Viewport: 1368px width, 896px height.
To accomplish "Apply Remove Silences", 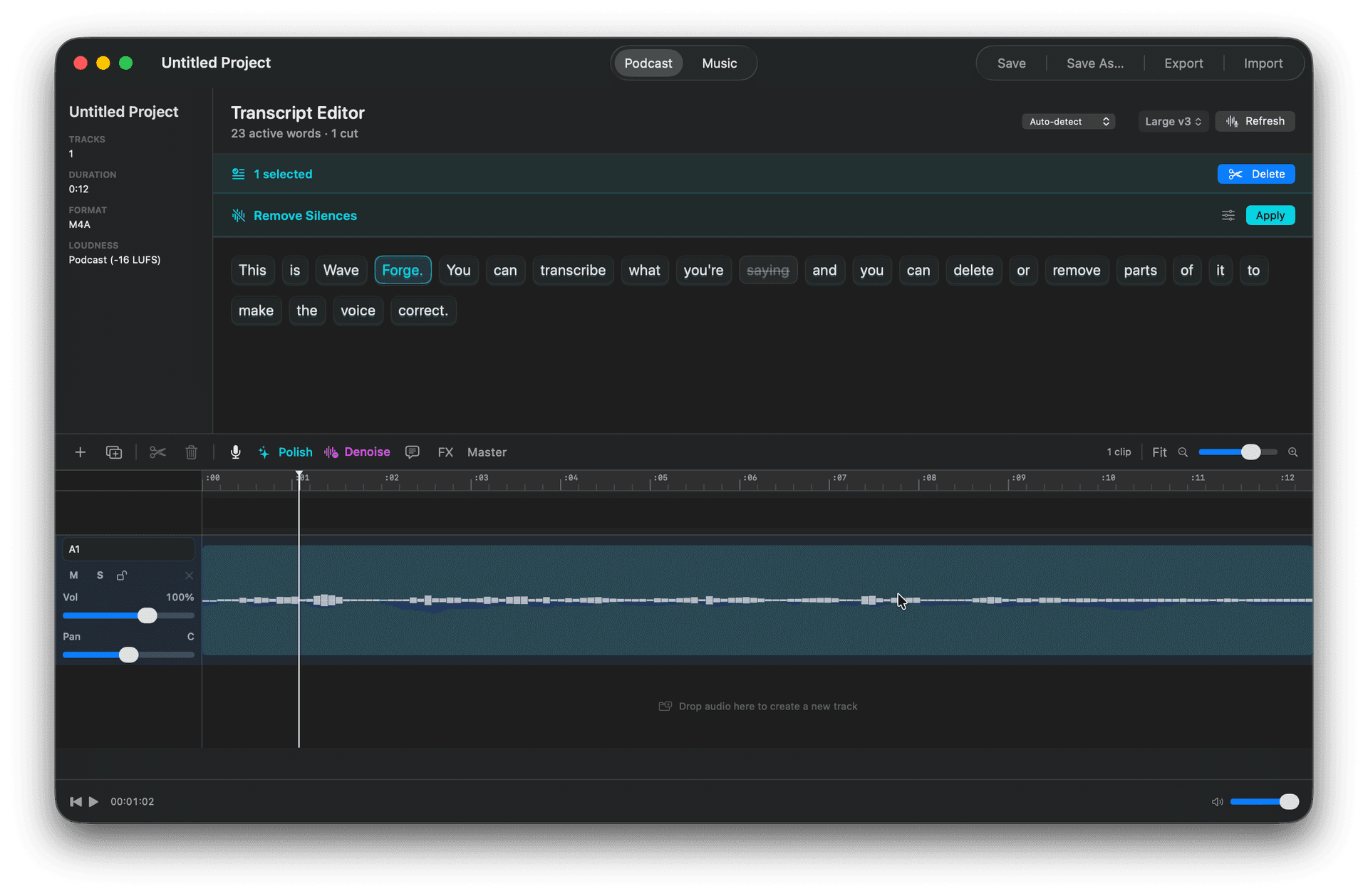I will 1270,216.
